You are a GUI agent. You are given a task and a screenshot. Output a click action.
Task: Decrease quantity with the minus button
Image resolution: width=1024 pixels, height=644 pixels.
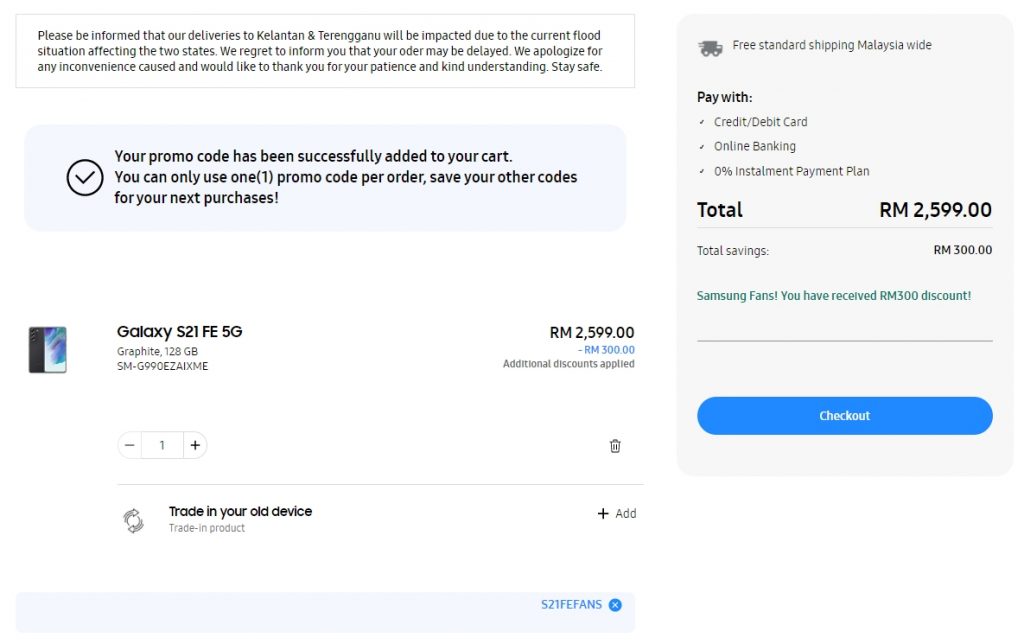pyautogui.click(x=130, y=446)
